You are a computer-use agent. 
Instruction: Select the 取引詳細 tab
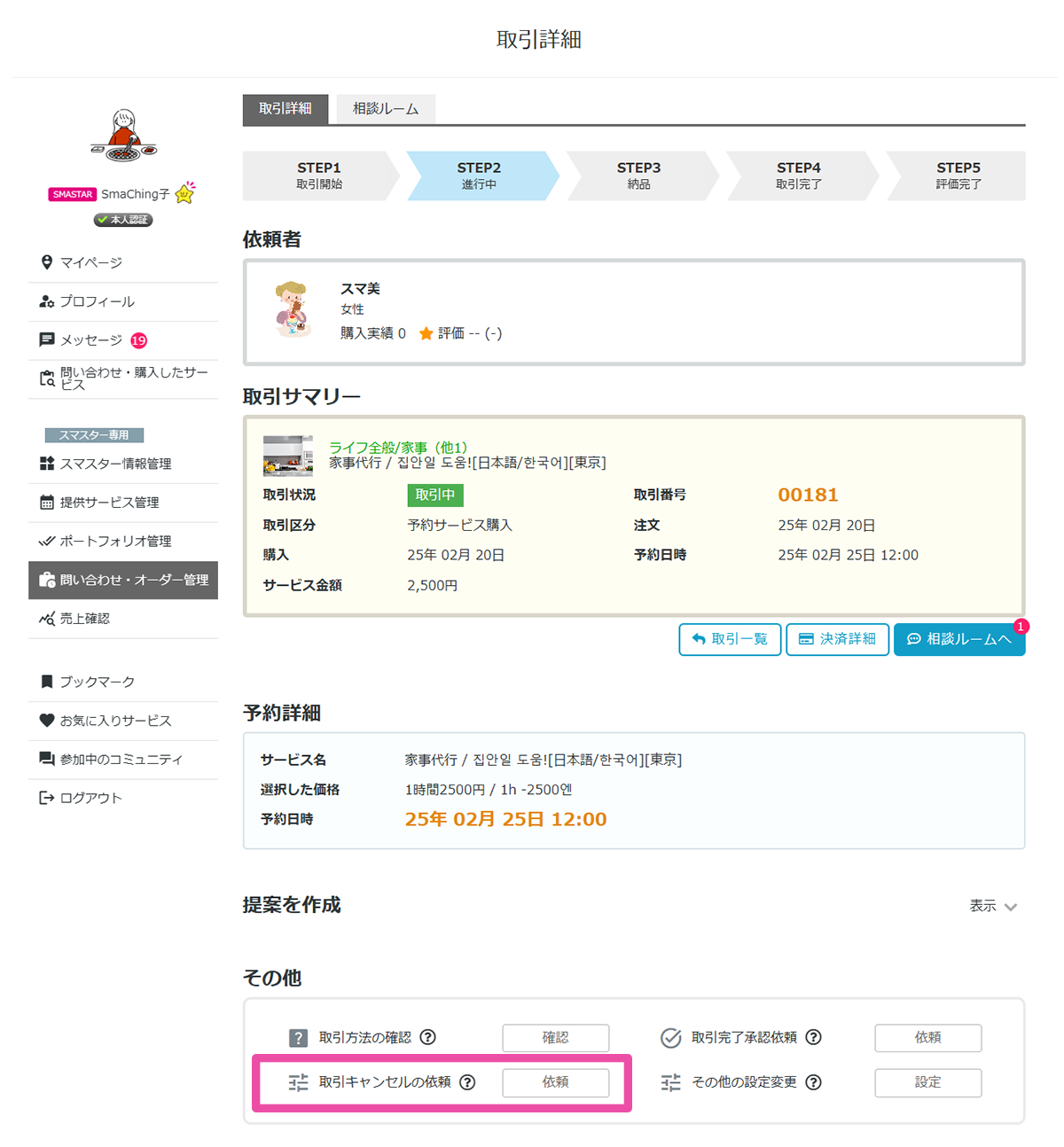coord(286,109)
